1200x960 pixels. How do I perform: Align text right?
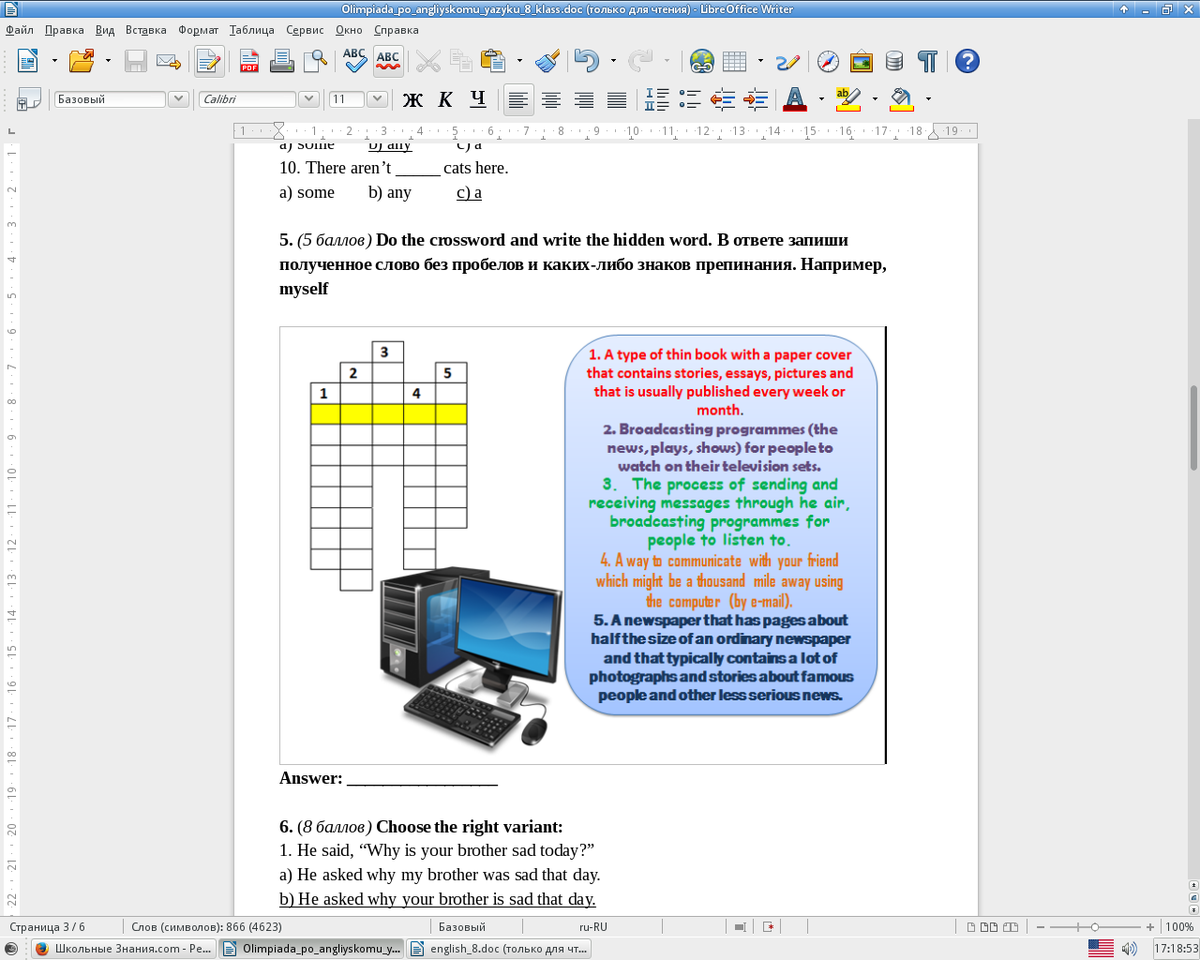(584, 99)
